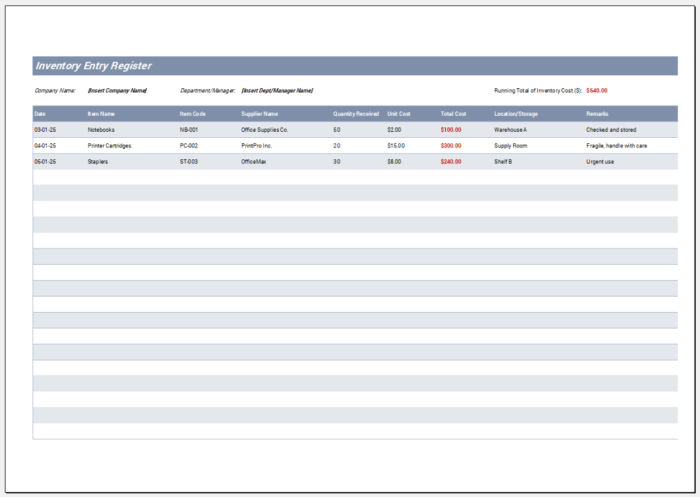The height and width of the screenshot is (497, 700).
Task: Click the Supplier Name column header
Action: (260, 114)
